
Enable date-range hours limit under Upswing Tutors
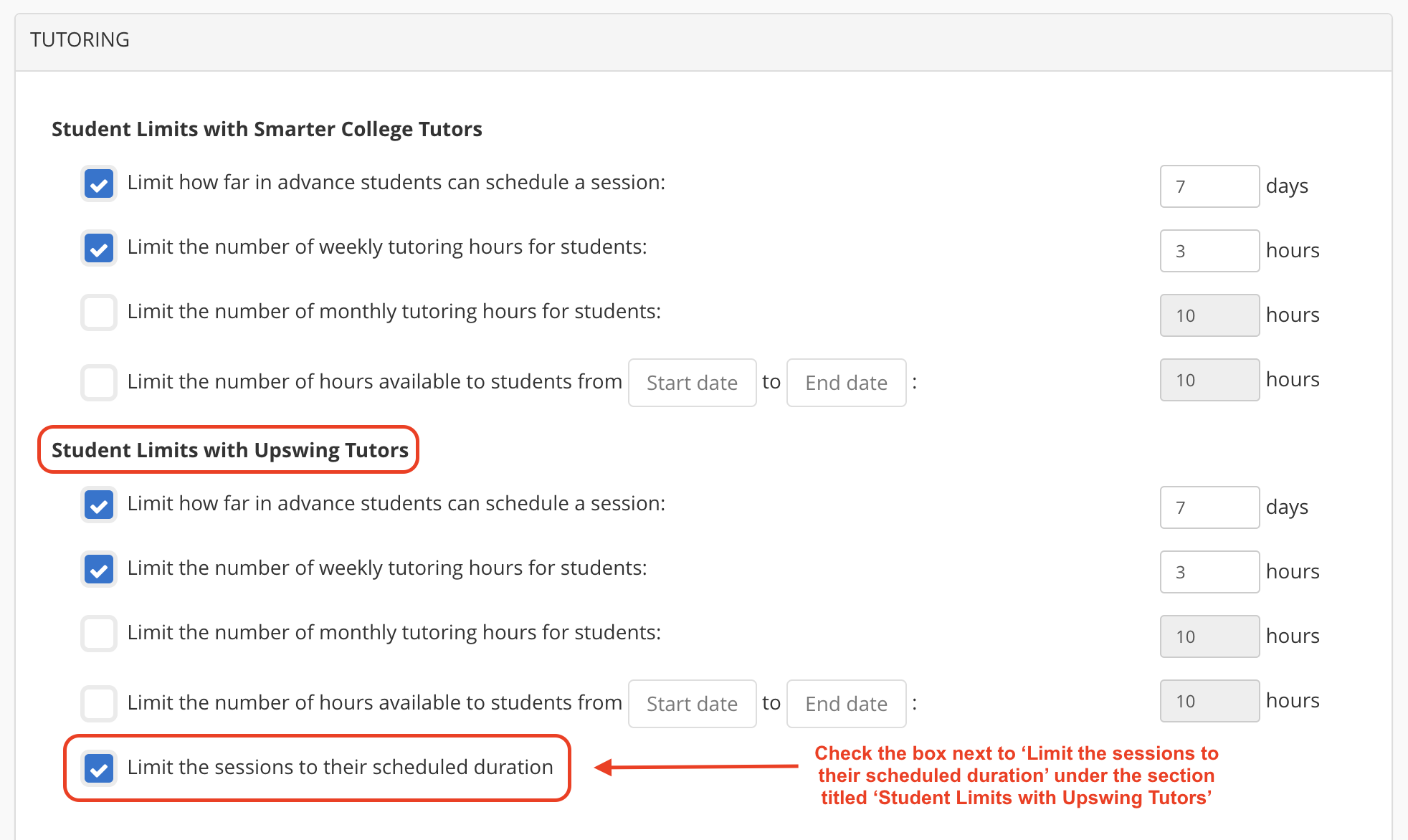pos(99,704)
